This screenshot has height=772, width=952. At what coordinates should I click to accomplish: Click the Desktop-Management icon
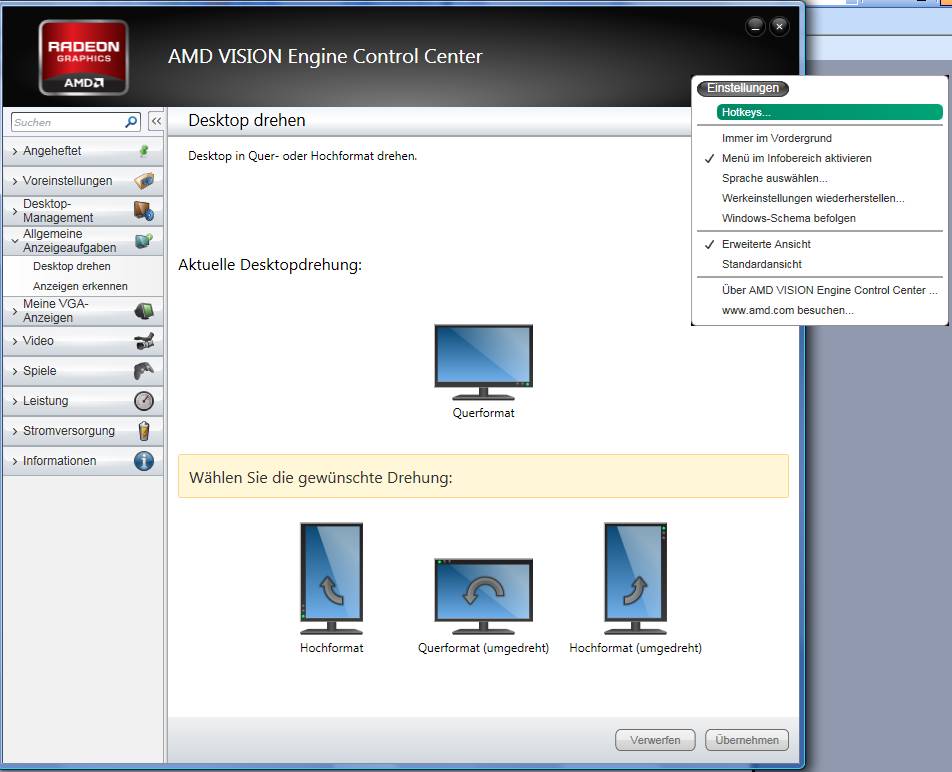144,211
